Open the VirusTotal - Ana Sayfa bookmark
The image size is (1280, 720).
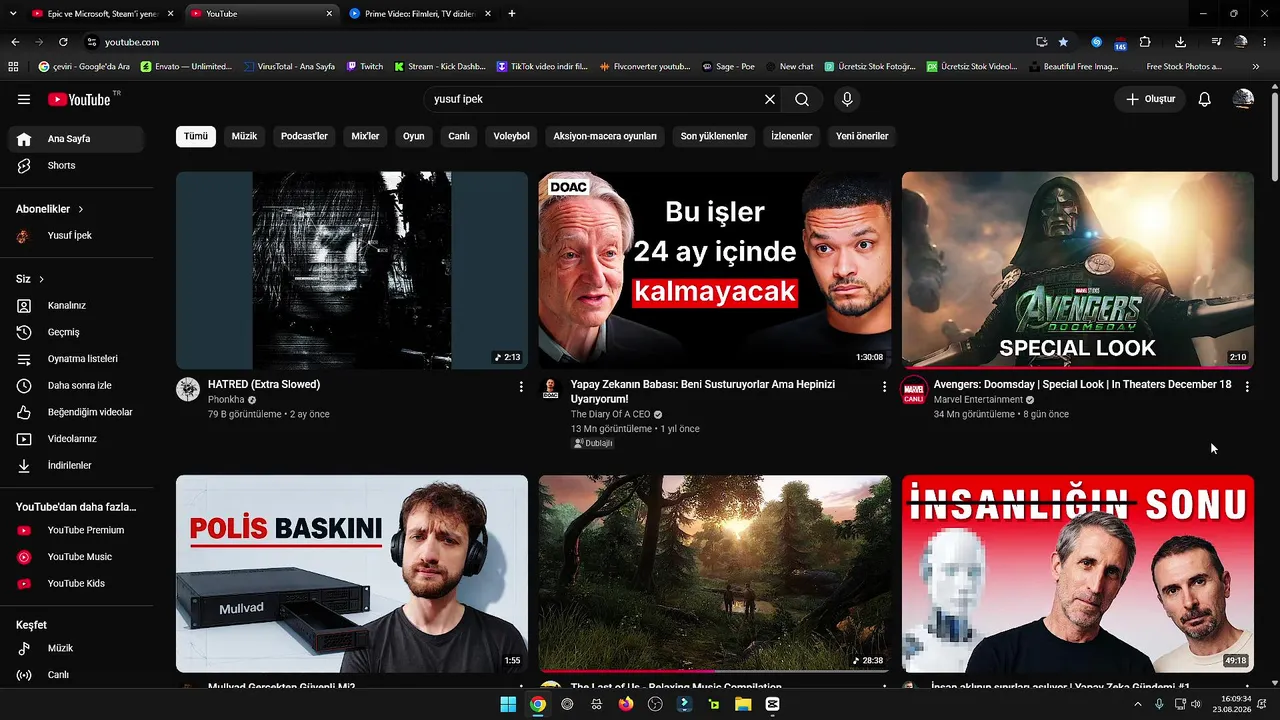tap(288, 67)
